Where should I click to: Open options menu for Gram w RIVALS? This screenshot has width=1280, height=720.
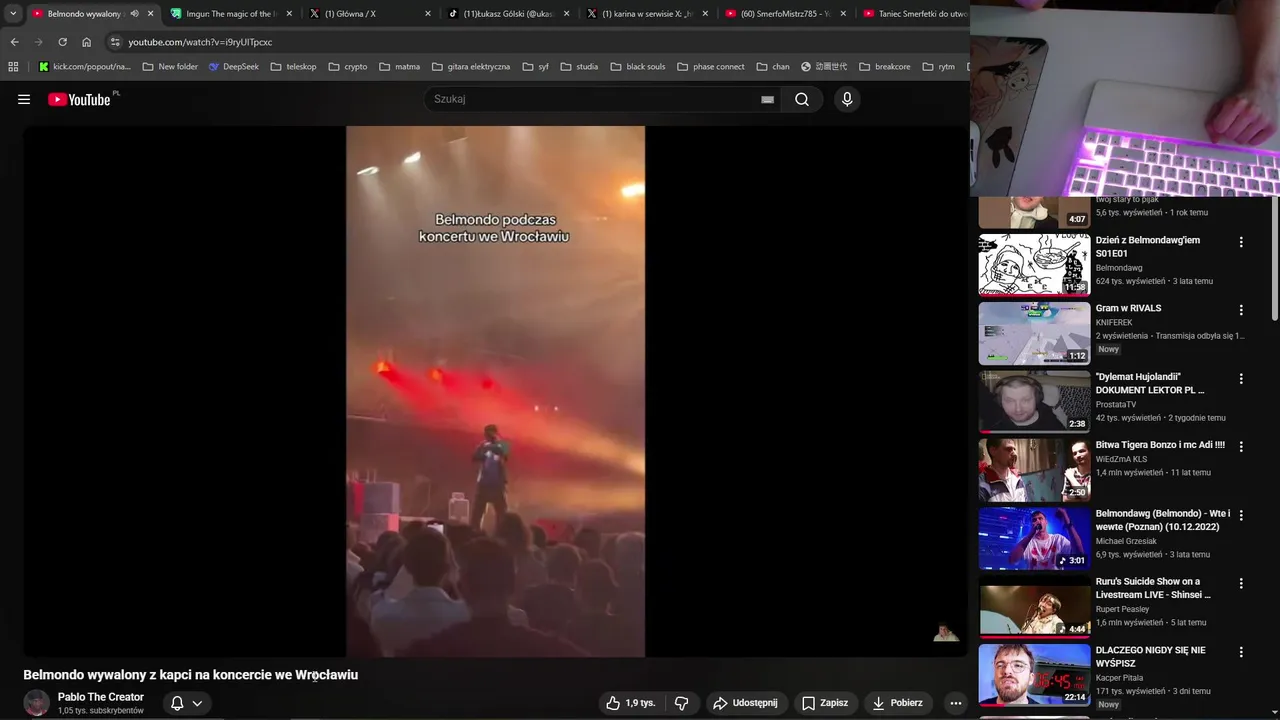tap(1241, 310)
